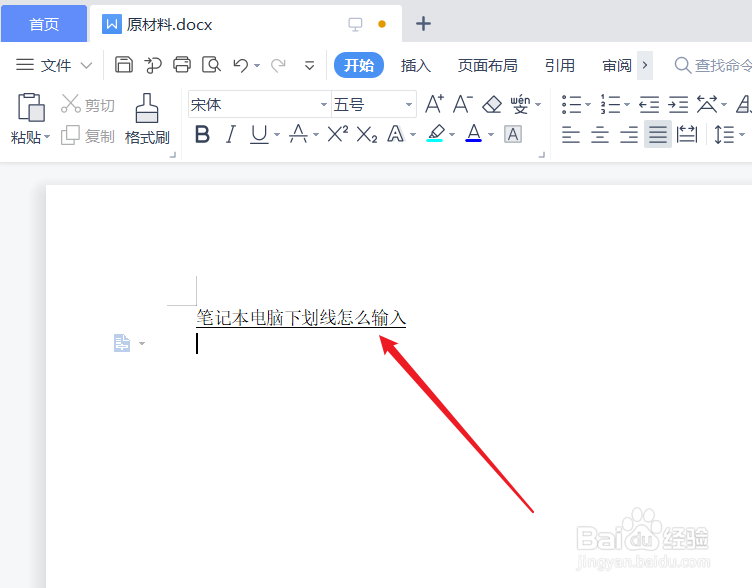The image size is (752, 588).
Task: Toggle Bold formatting
Action: 202,134
